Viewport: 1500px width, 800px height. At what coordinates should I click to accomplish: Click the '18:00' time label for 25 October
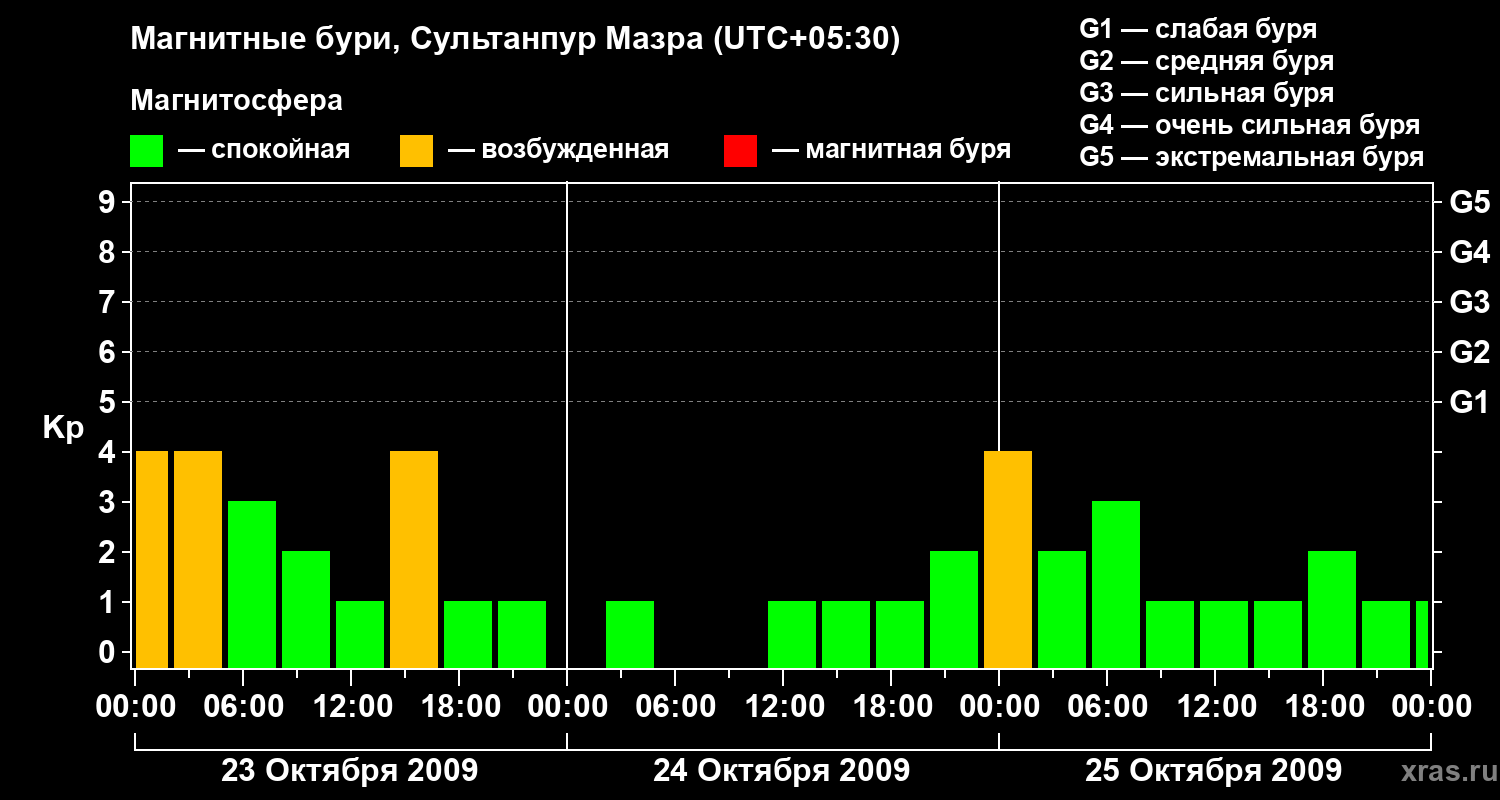click(x=1323, y=707)
